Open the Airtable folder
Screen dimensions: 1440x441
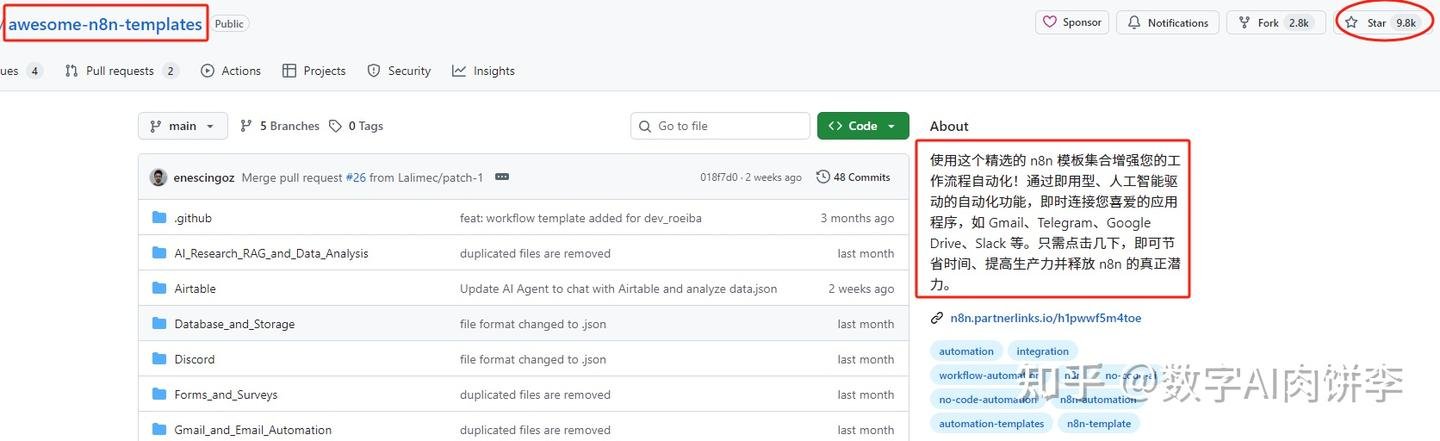pyautogui.click(x=195, y=289)
